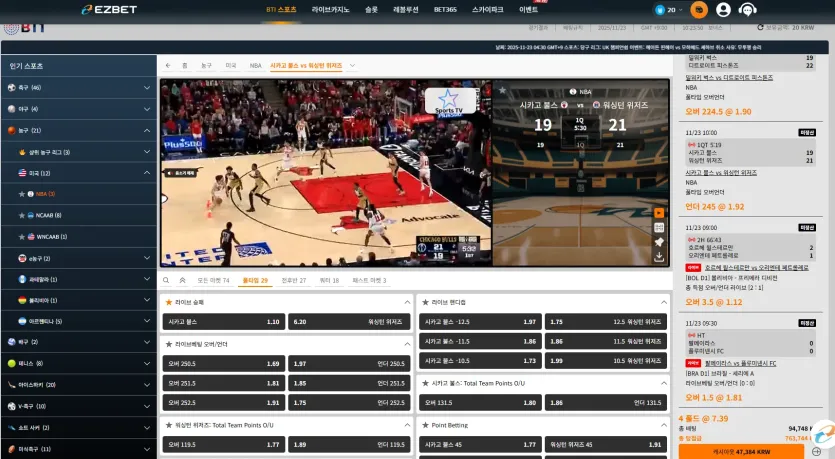Screen dimensions: 835x459
Task: Select the 오버 250.5 at 1.69 bet
Action: tap(224, 364)
